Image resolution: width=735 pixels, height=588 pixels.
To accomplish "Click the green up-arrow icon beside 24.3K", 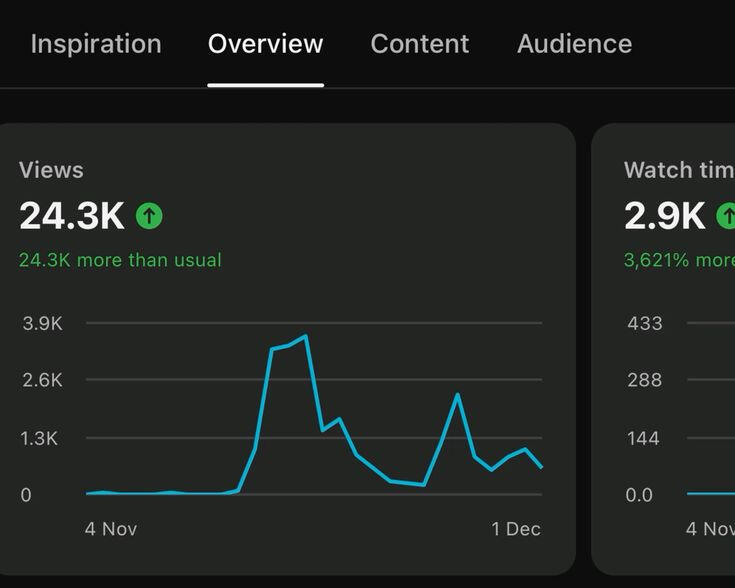I will (x=149, y=216).
